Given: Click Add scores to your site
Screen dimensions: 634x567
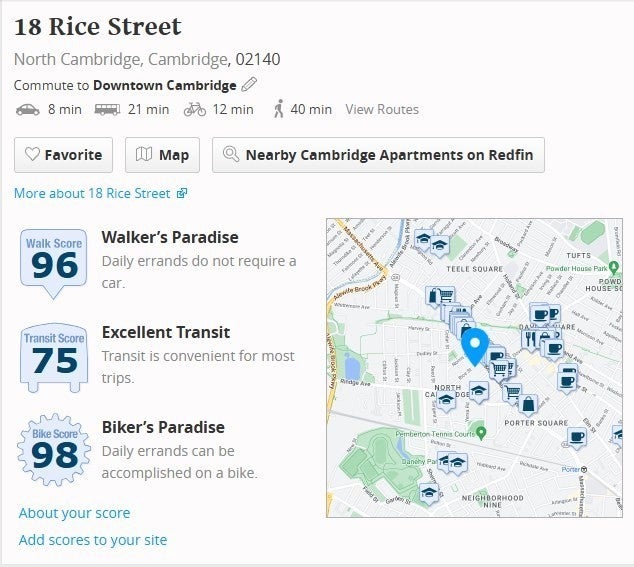Looking at the screenshot, I should tap(93, 540).
